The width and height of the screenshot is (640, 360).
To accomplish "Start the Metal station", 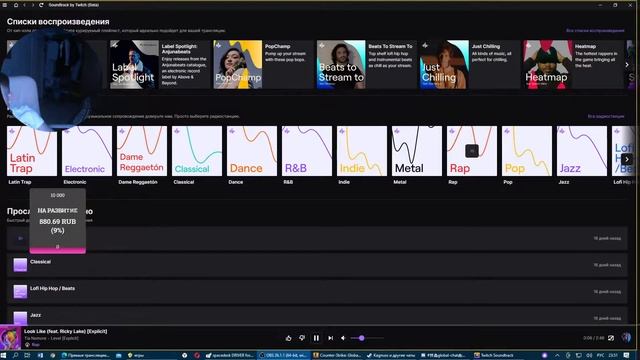I will (x=417, y=151).
